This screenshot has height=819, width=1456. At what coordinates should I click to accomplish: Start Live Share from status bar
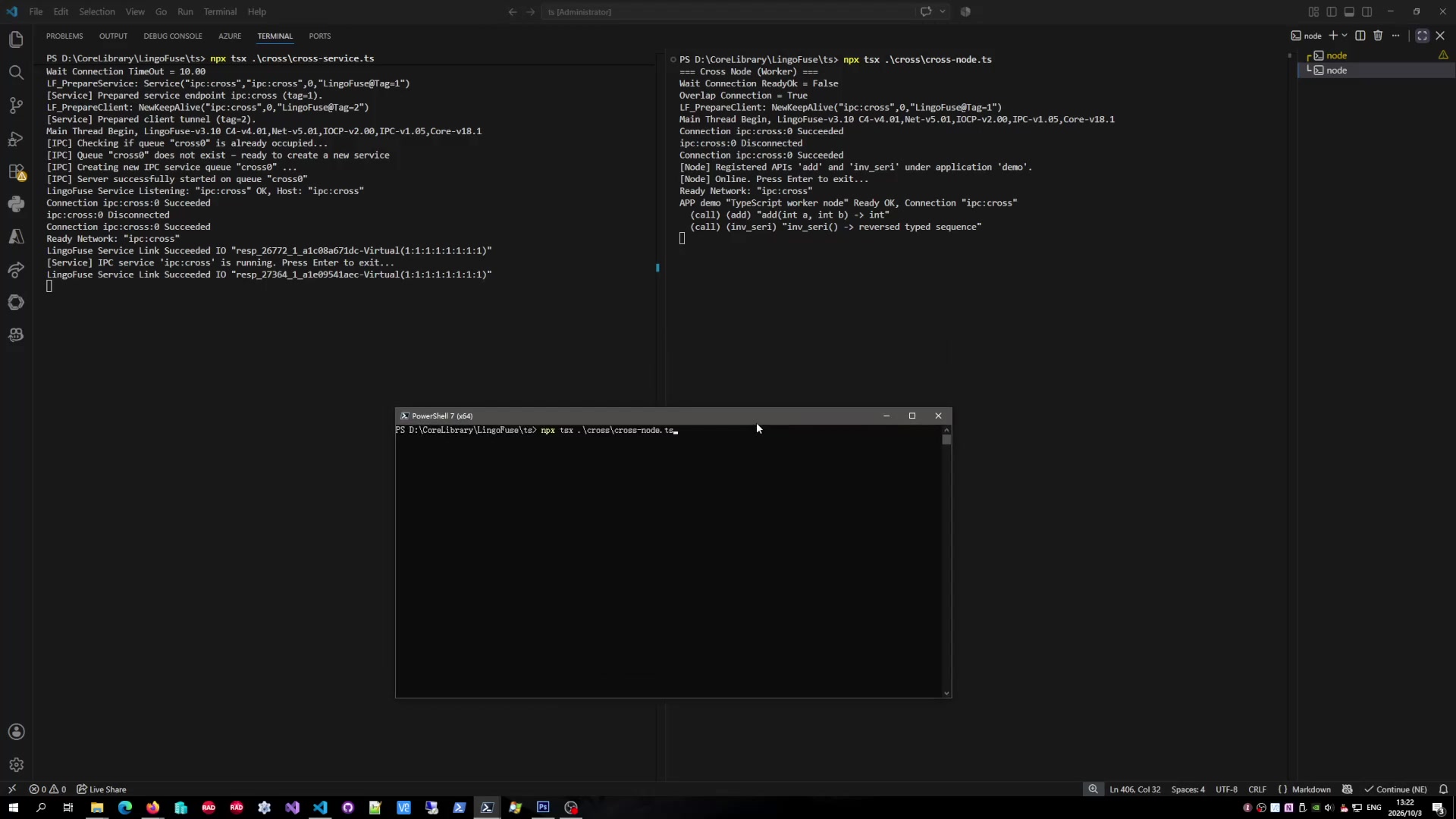pos(102,789)
